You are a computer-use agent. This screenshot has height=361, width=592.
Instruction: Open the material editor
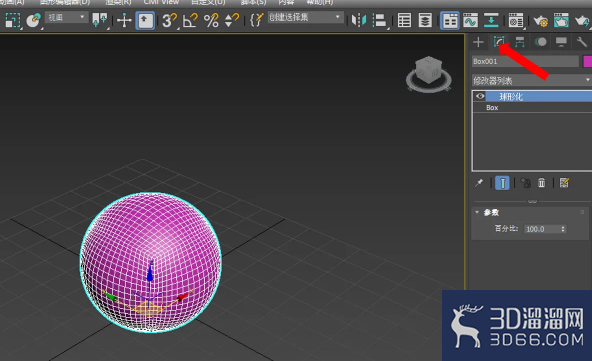[x=516, y=20]
